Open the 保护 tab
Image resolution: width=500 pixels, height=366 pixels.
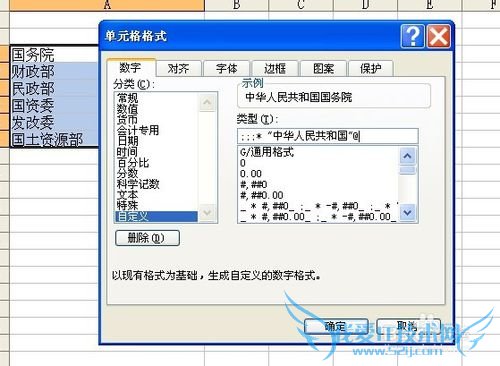pyautogui.click(x=371, y=69)
